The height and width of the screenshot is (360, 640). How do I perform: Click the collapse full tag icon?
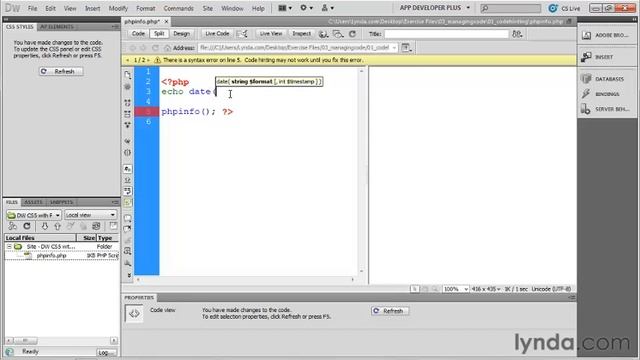(x=127, y=102)
